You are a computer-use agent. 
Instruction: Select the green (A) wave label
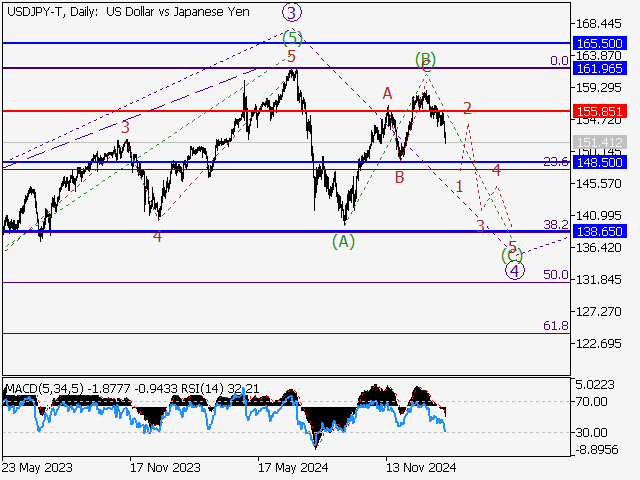pos(343,241)
